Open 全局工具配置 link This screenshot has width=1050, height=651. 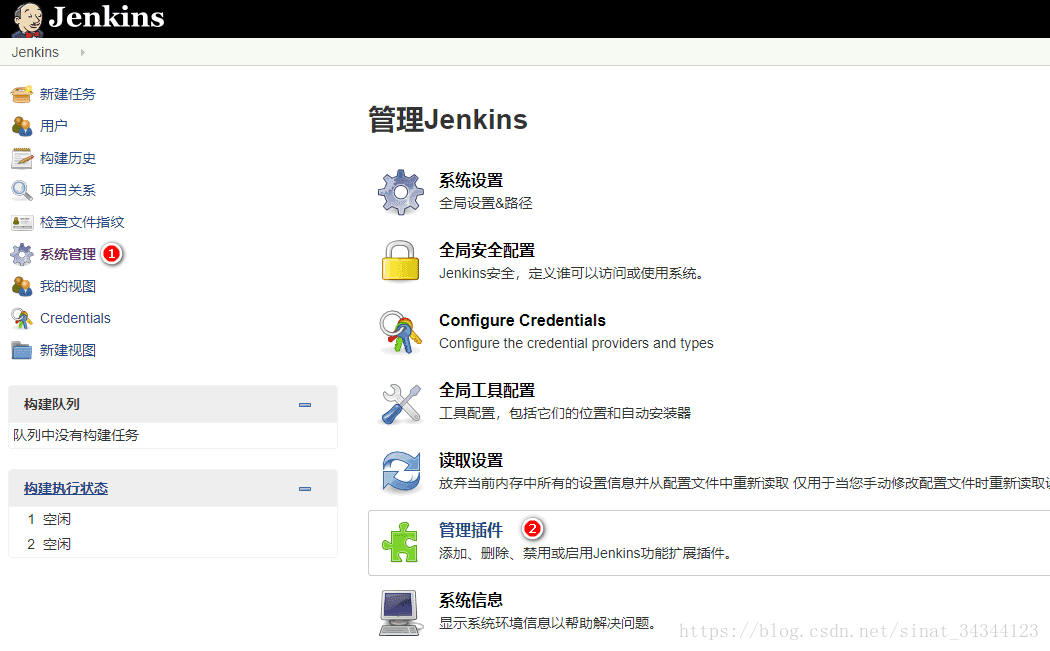[x=487, y=390]
